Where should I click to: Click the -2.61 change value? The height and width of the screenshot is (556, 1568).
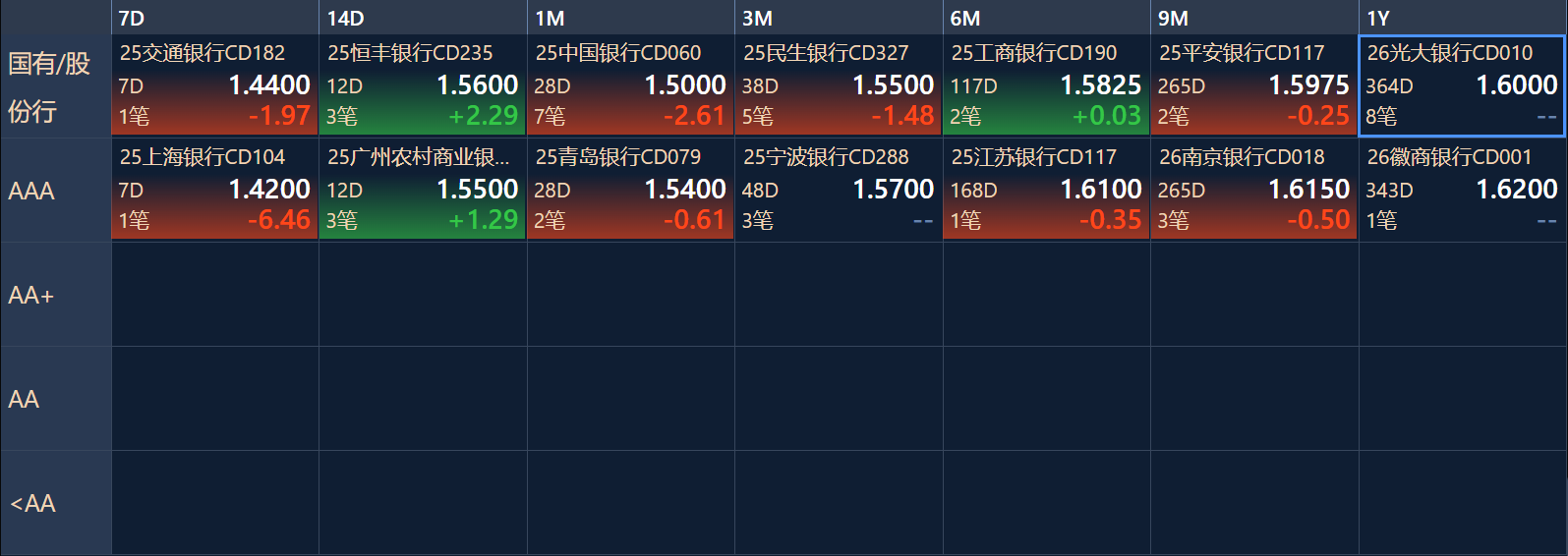(695, 116)
